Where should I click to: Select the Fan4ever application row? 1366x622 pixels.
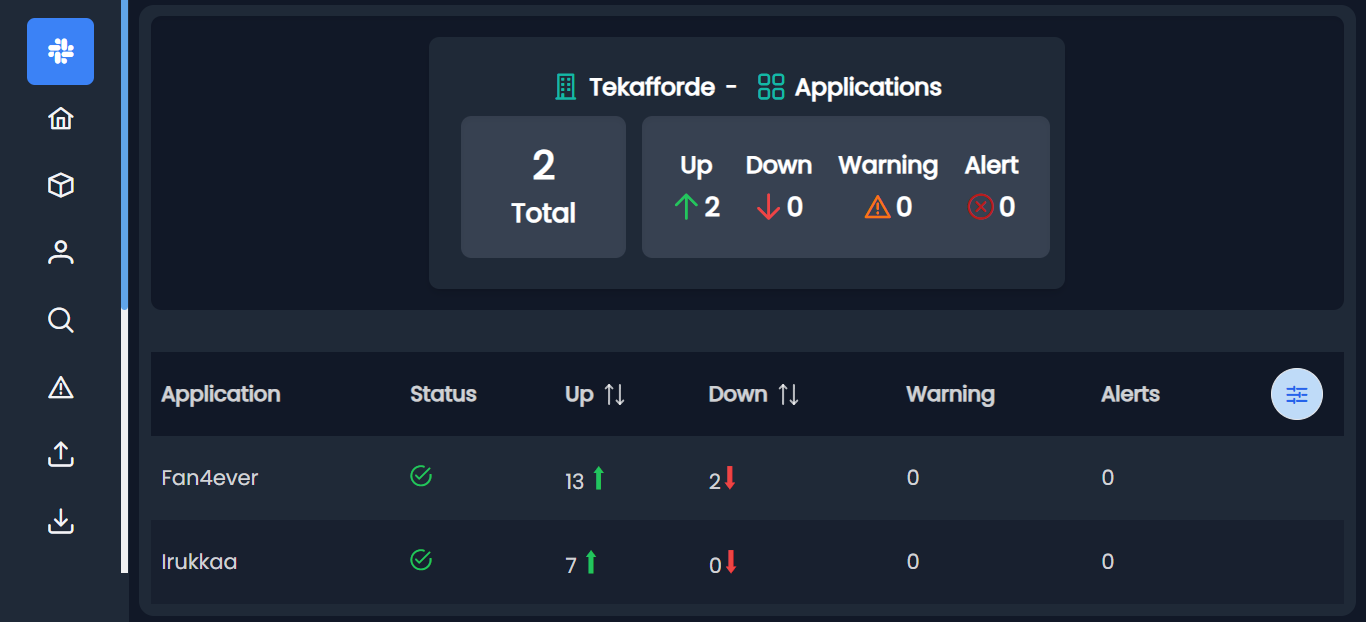coord(210,478)
